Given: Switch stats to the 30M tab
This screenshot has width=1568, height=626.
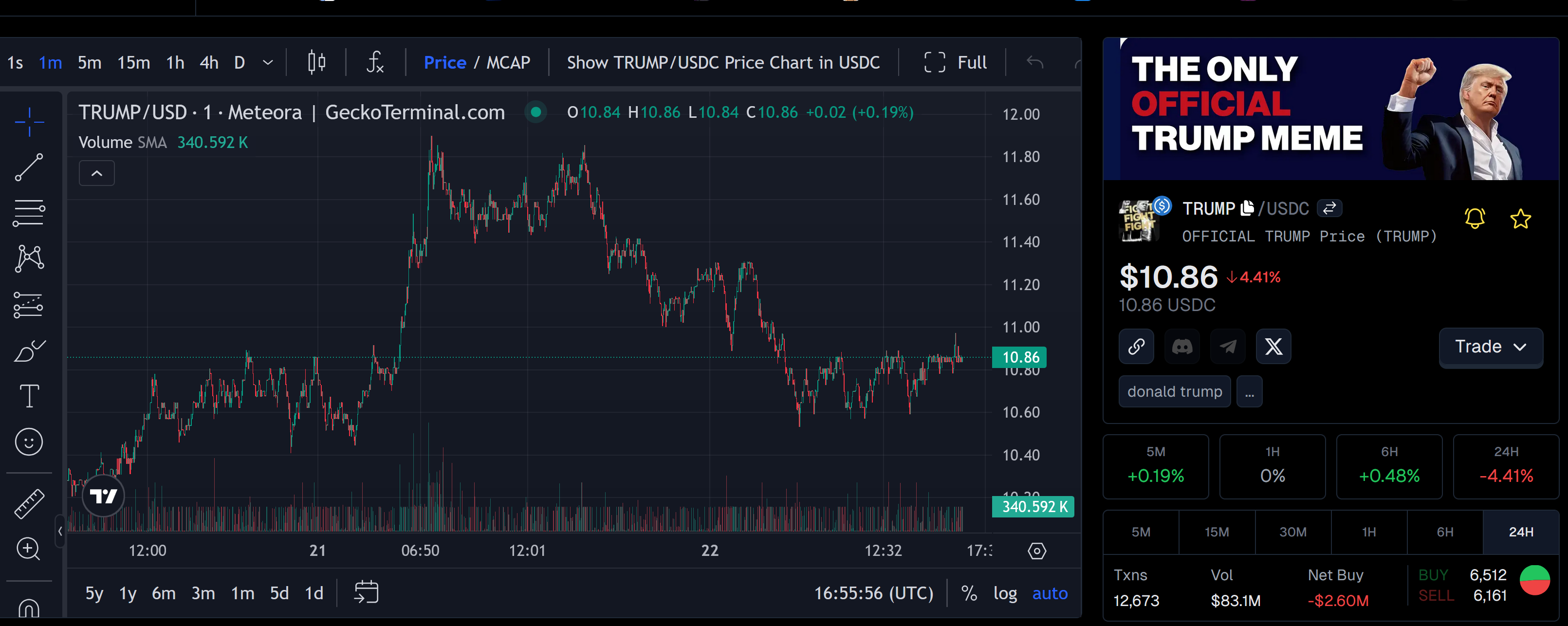Looking at the screenshot, I should [1293, 532].
